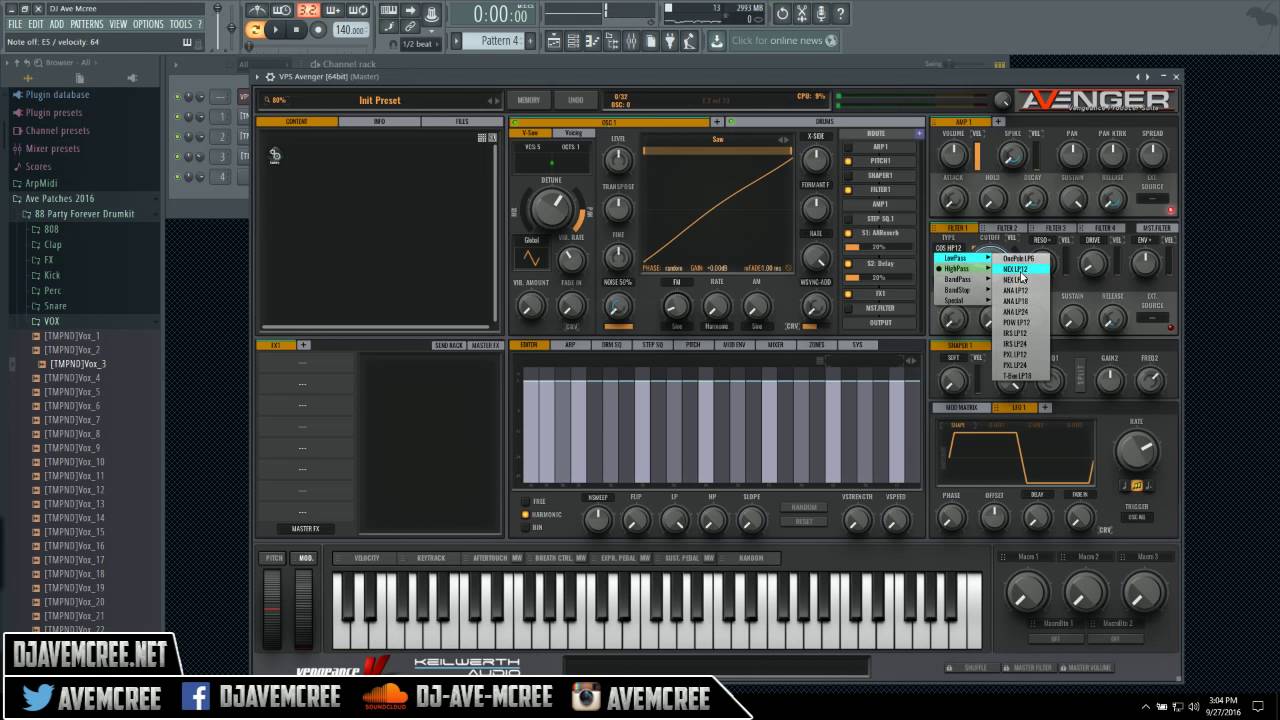Image resolution: width=1280 pixels, height=720 pixels.
Task: Expand the HighPass filter submenu
Action: point(962,269)
